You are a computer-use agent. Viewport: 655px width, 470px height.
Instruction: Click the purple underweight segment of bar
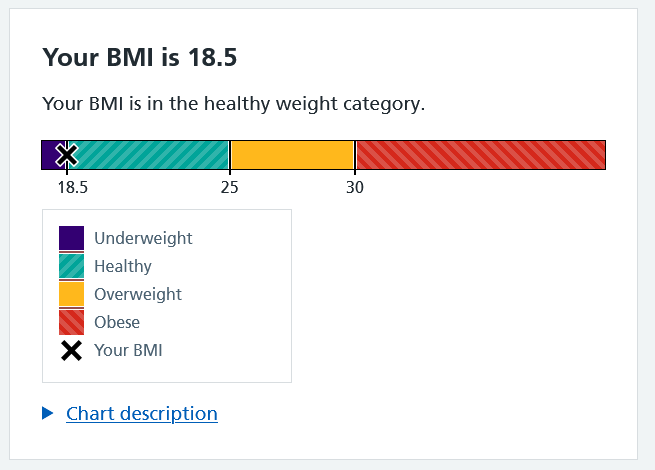tap(48, 155)
